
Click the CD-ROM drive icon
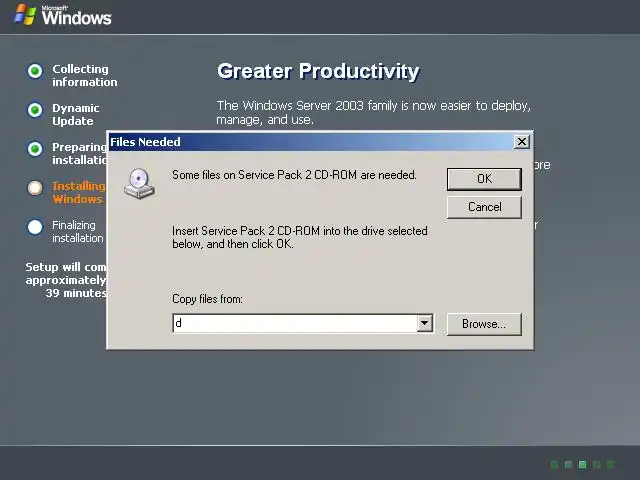tap(139, 184)
